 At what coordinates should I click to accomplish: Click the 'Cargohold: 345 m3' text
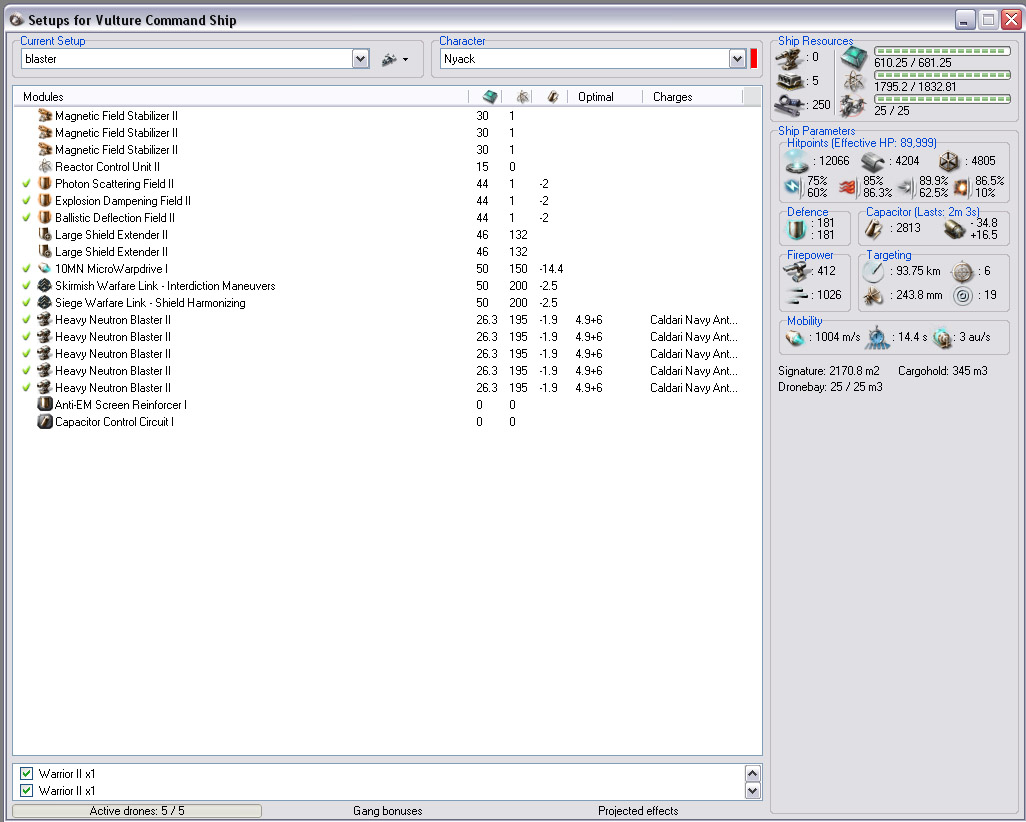(942, 371)
